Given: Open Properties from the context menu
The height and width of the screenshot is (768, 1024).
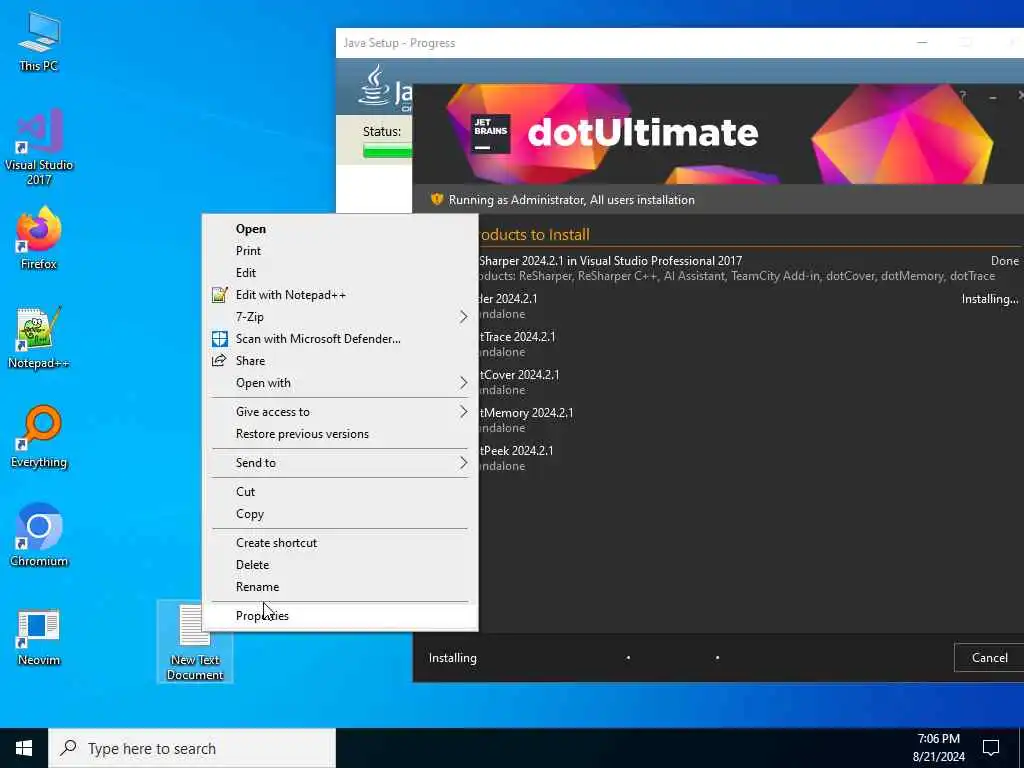Looking at the screenshot, I should click(340, 616).
